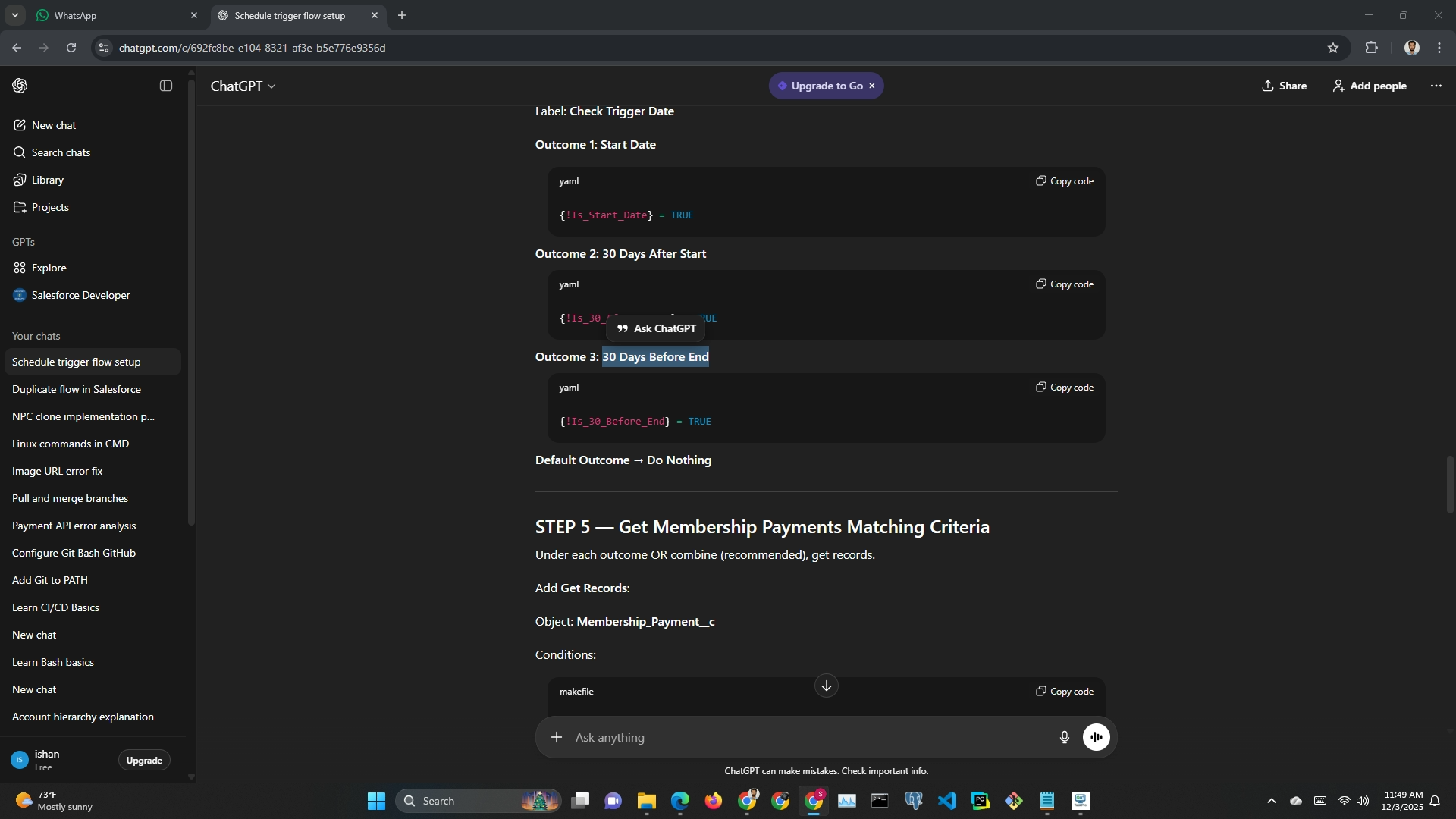Viewport: 1456px width, 819px height.
Task: Dismiss the Upgrade to Go banner
Action: click(872, 86)
